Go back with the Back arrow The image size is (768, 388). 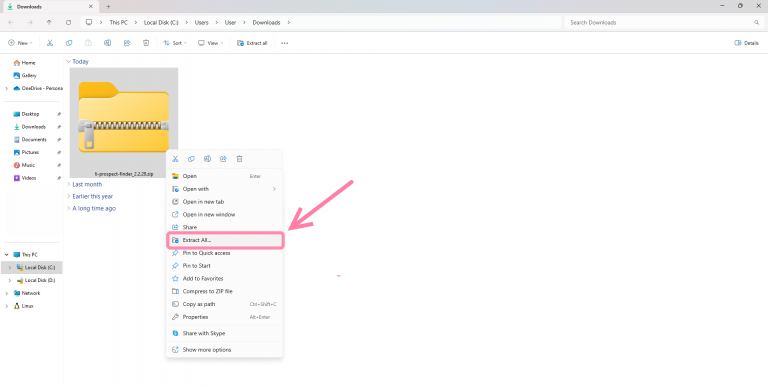11,23
